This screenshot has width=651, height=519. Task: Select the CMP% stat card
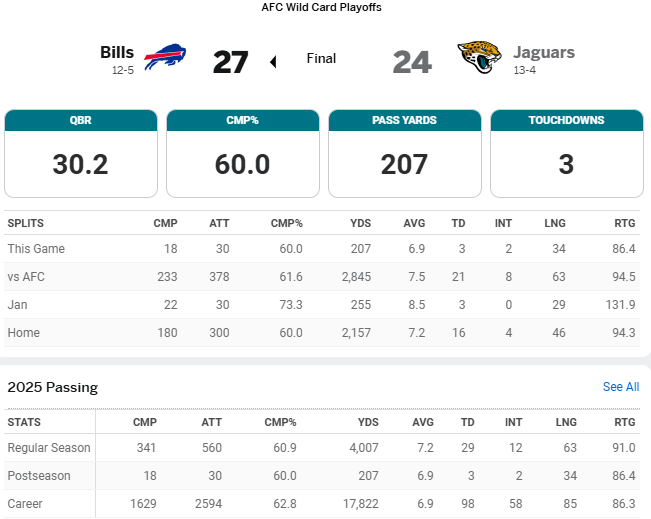coord(243,153)
